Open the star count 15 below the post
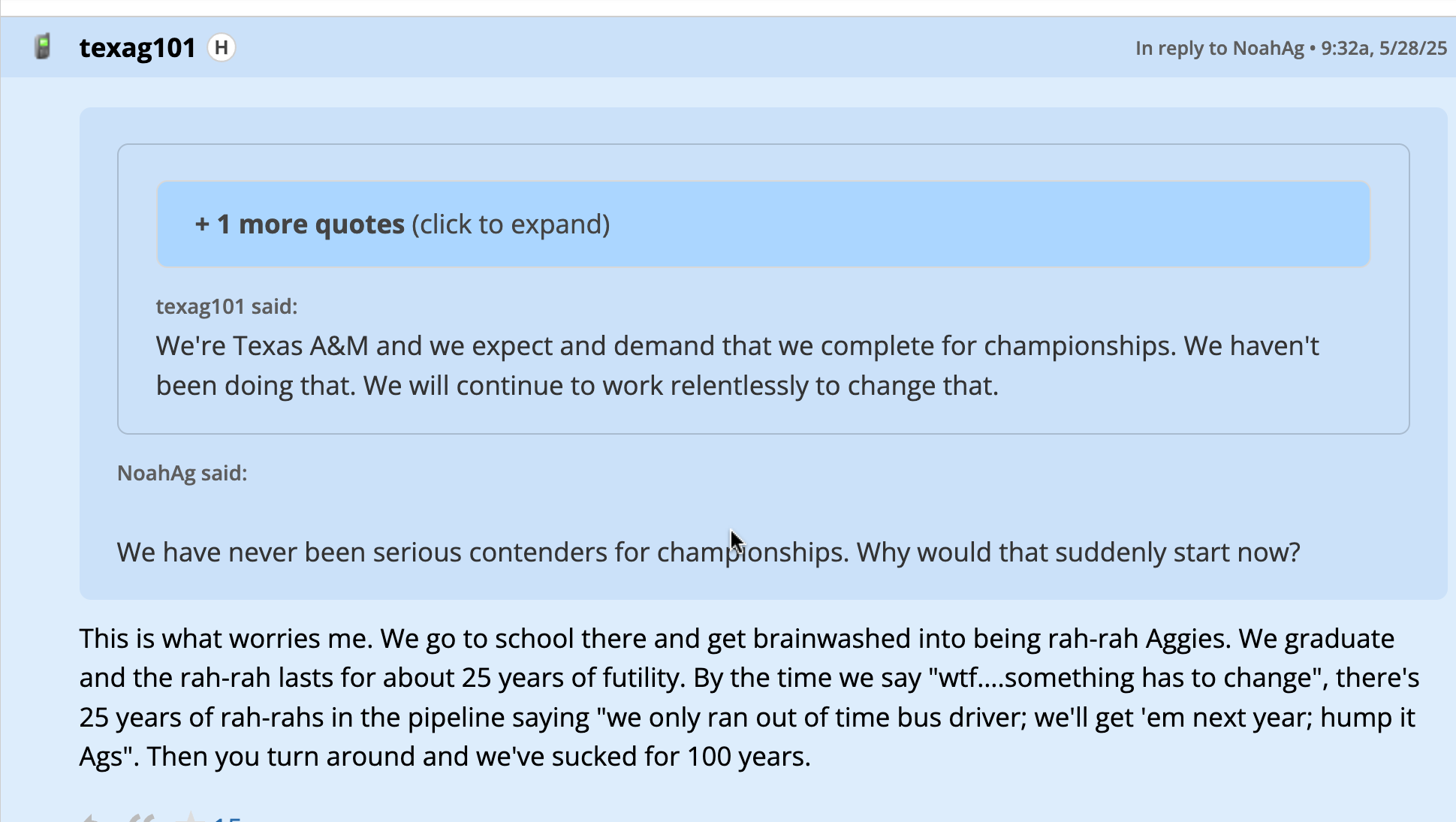The height and width of the screenshot is (822, 1456). point(227,818)
